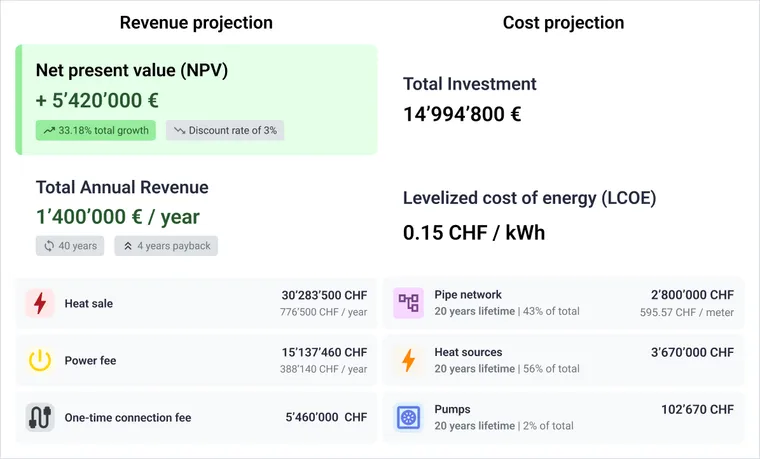Click the 15'137'460 CHF amount
The image size is (760, 459).
click(324, 352)
